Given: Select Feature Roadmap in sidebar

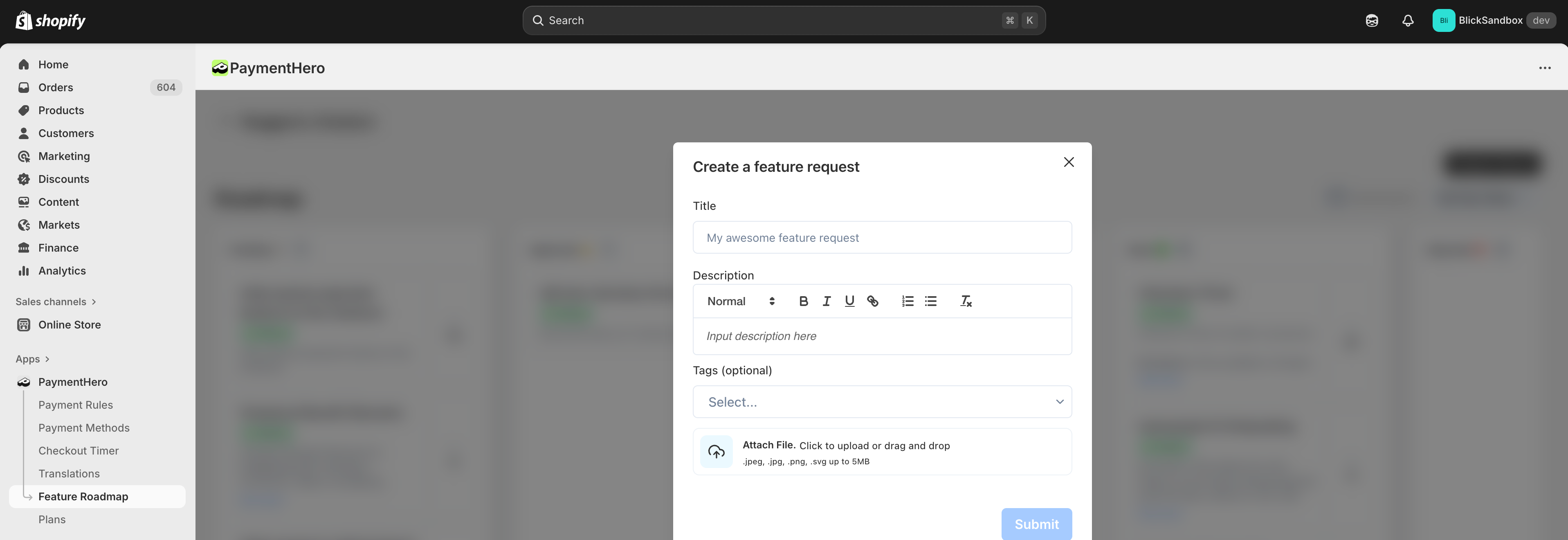Looking at the screenshot, I should [97, 497].
